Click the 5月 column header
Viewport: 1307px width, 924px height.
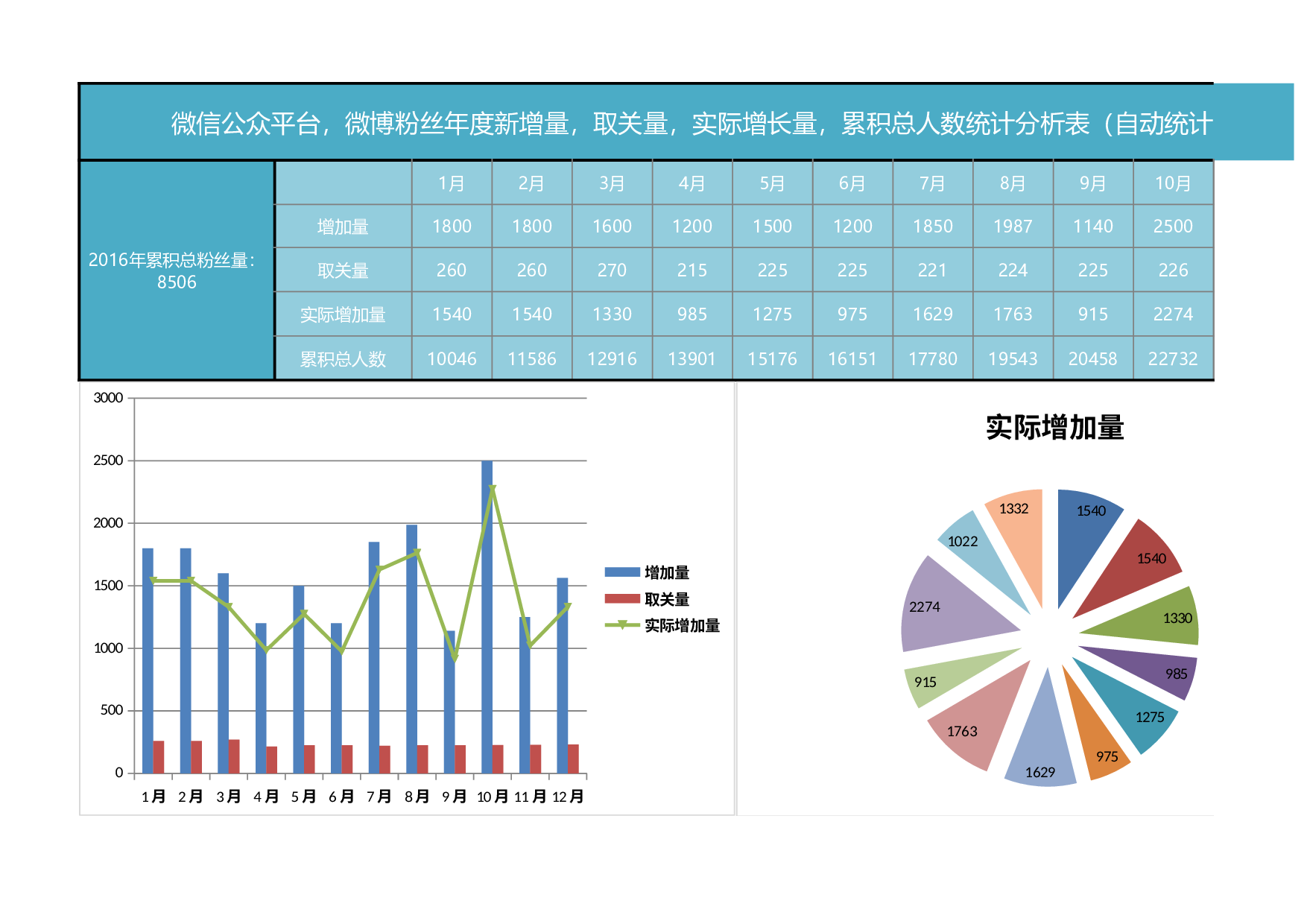pos(773,183)
